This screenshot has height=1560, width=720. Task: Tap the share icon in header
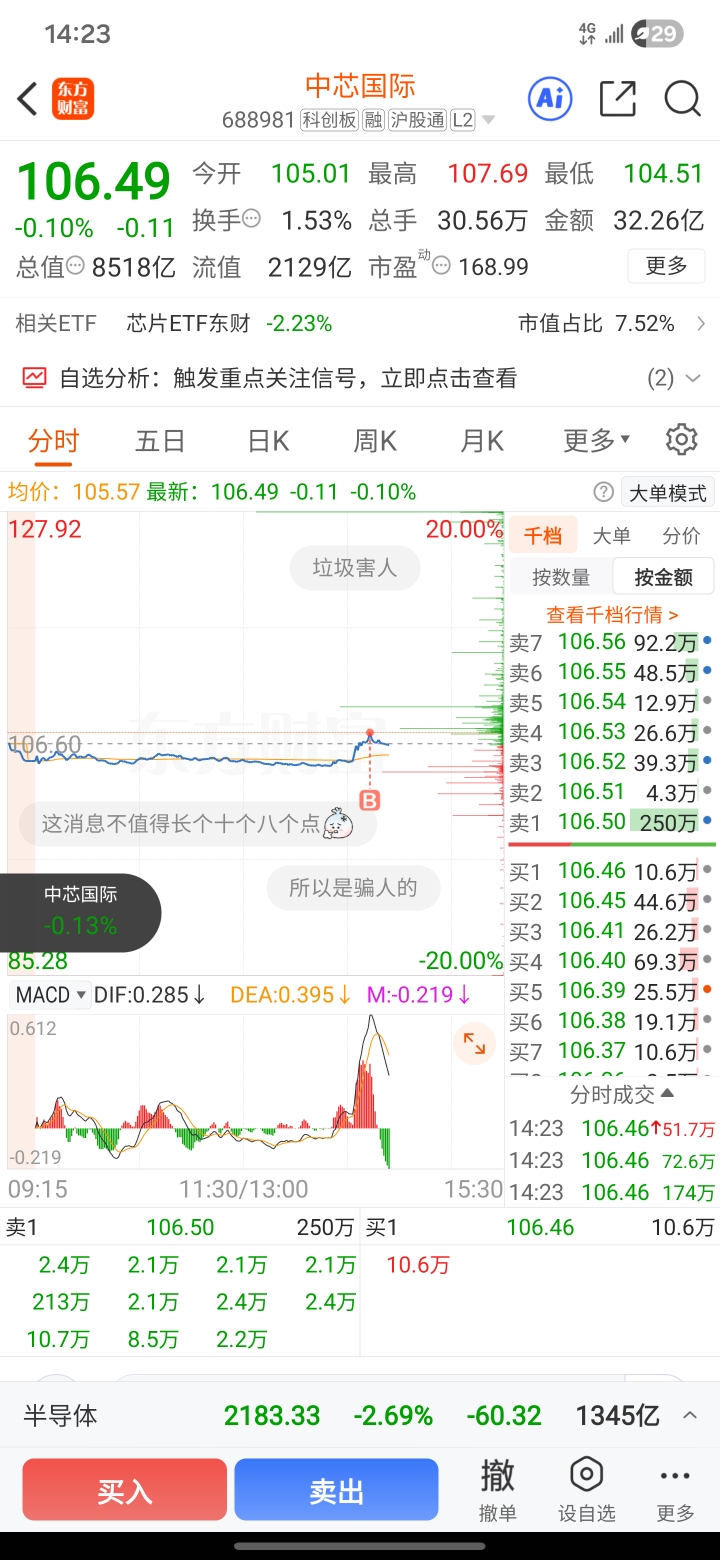[617, 98]
